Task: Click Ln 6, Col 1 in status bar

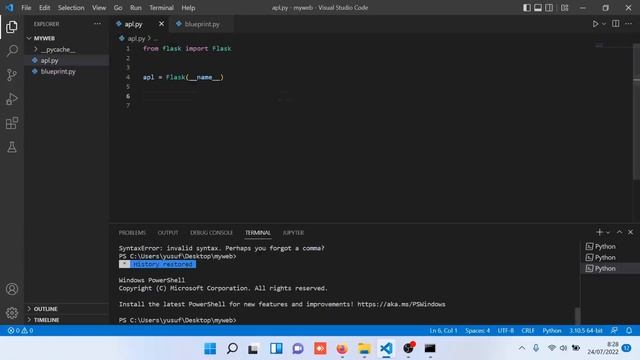Action: (443, 331)
